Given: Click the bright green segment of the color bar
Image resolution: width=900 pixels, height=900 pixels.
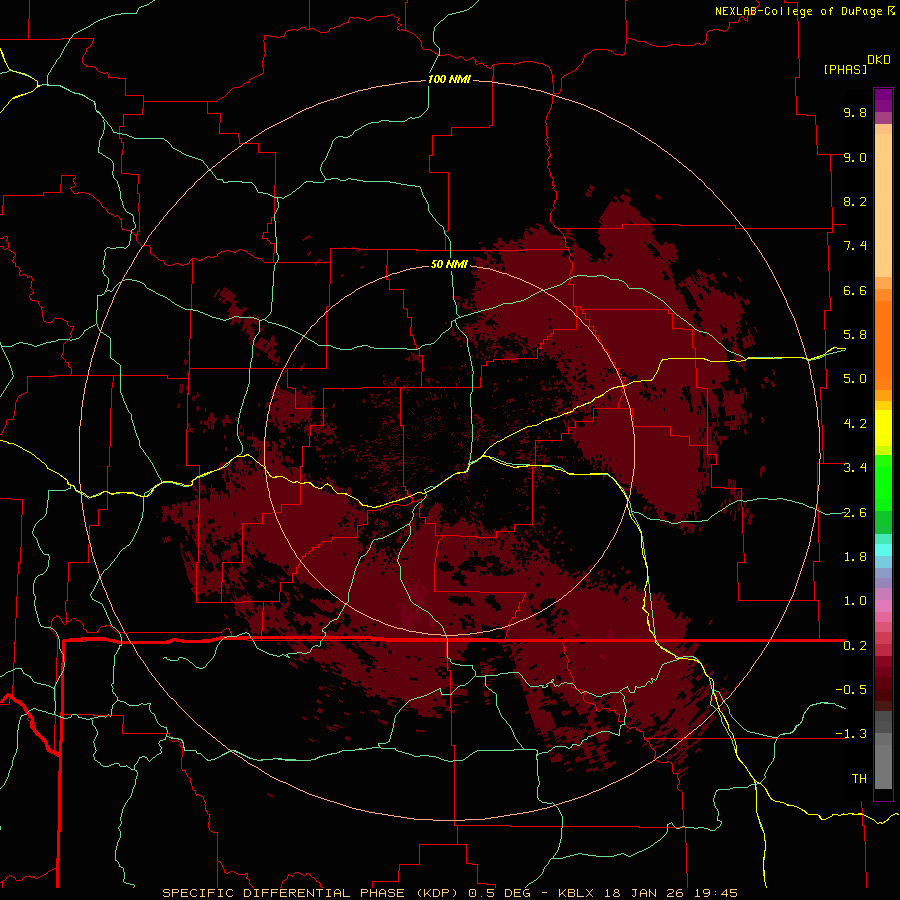Looking at the screenshot, I should point(883,482).
